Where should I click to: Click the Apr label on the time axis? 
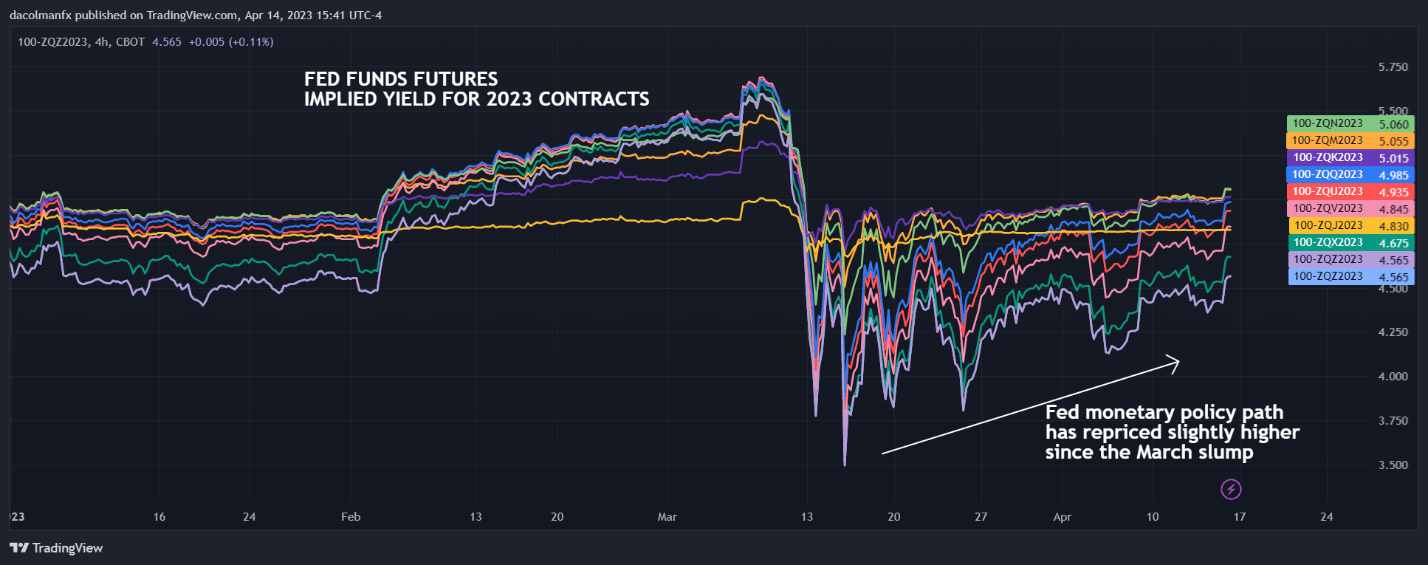coord(1065,517)
